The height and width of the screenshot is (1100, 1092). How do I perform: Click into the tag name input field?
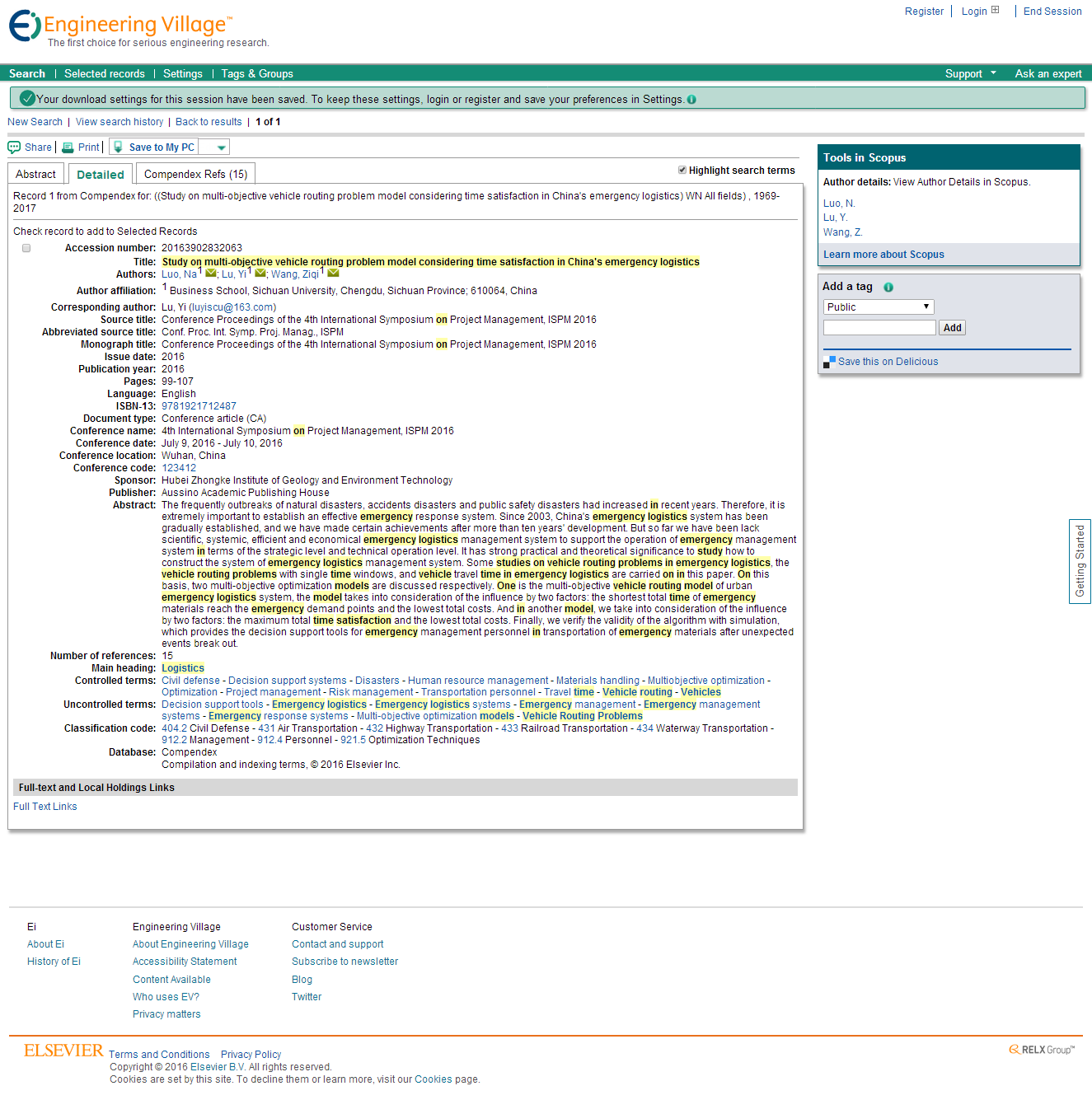879,328
